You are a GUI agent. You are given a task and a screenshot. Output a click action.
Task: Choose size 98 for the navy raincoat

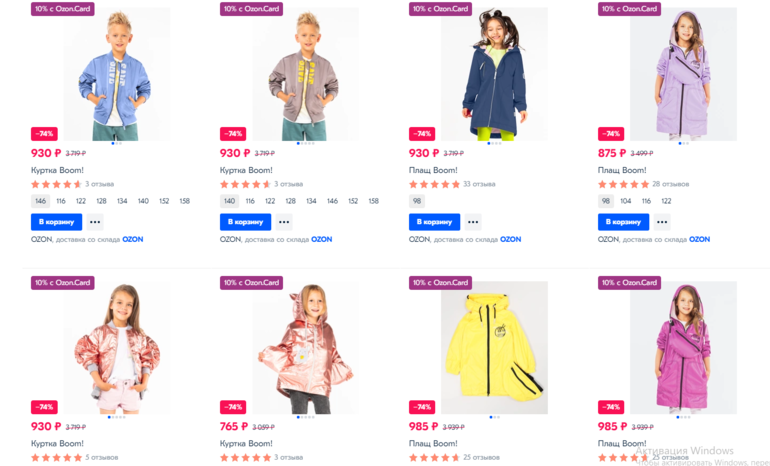(x=417, y=201)
